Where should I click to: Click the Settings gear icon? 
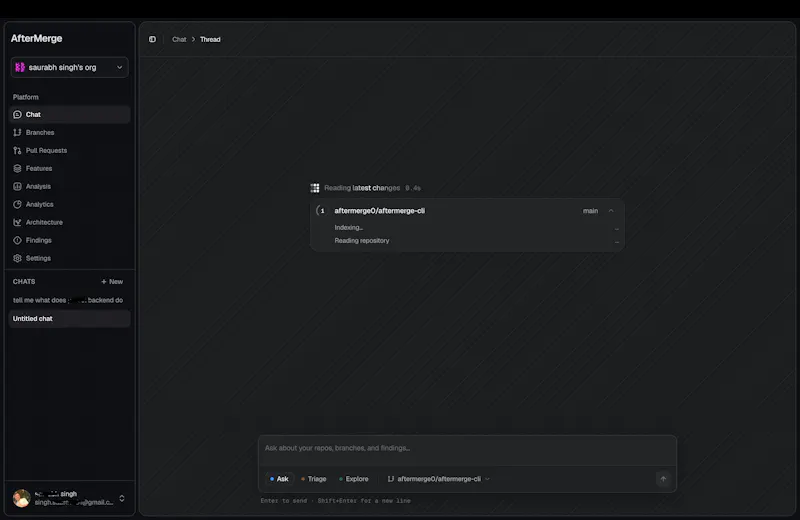(17, 258)
